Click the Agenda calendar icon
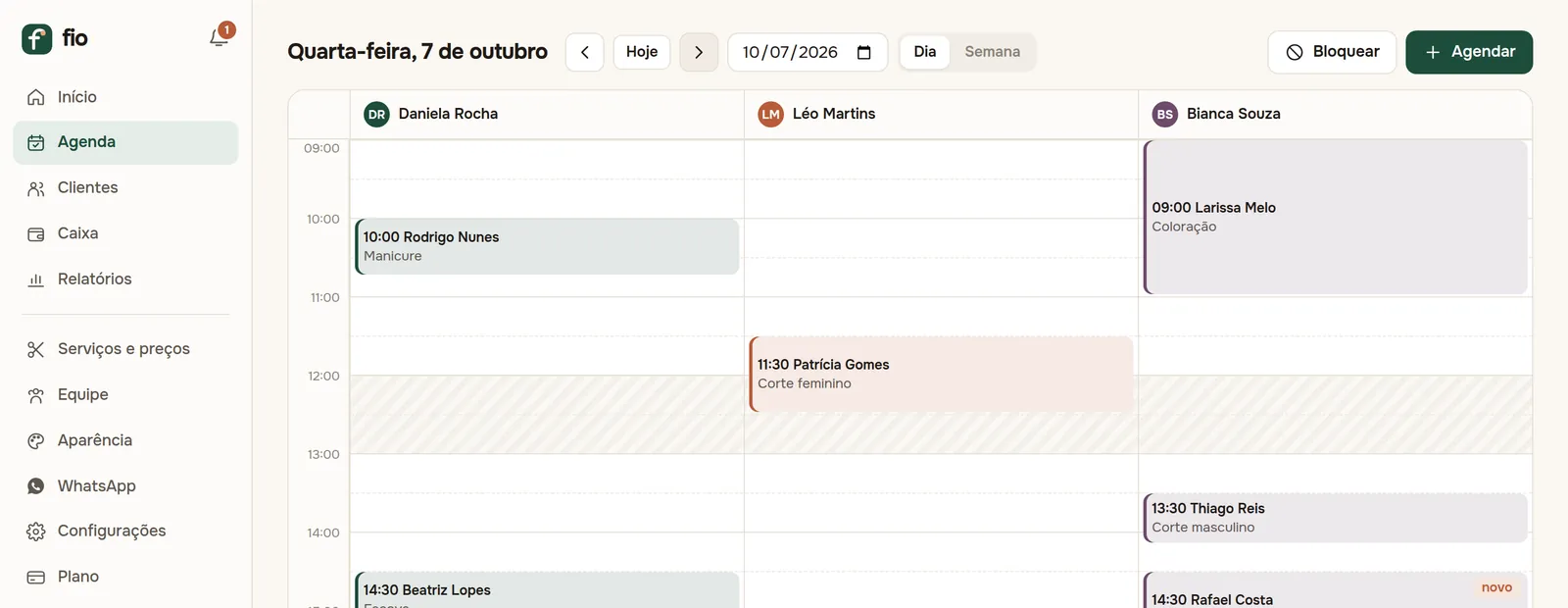1568x608 pixels. pyautogui.click(x=36, y=142)
